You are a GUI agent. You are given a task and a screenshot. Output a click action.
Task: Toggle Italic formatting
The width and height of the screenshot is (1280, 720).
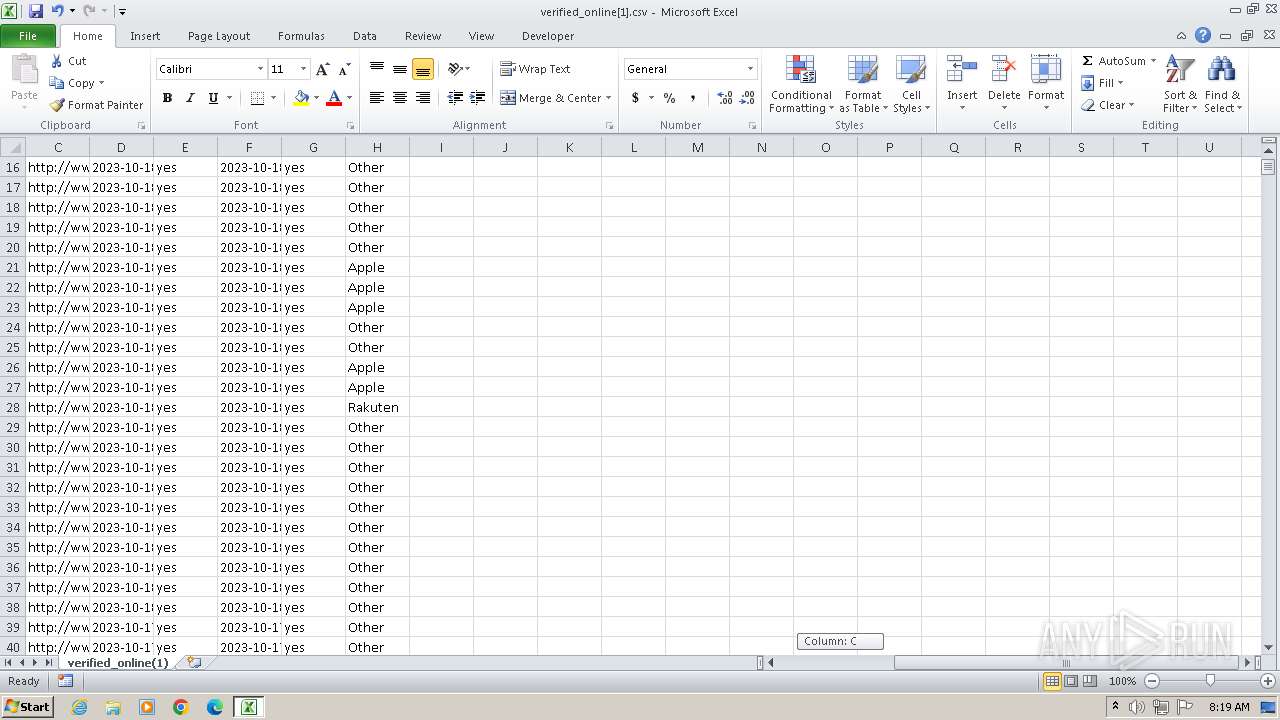click(190, 98)
